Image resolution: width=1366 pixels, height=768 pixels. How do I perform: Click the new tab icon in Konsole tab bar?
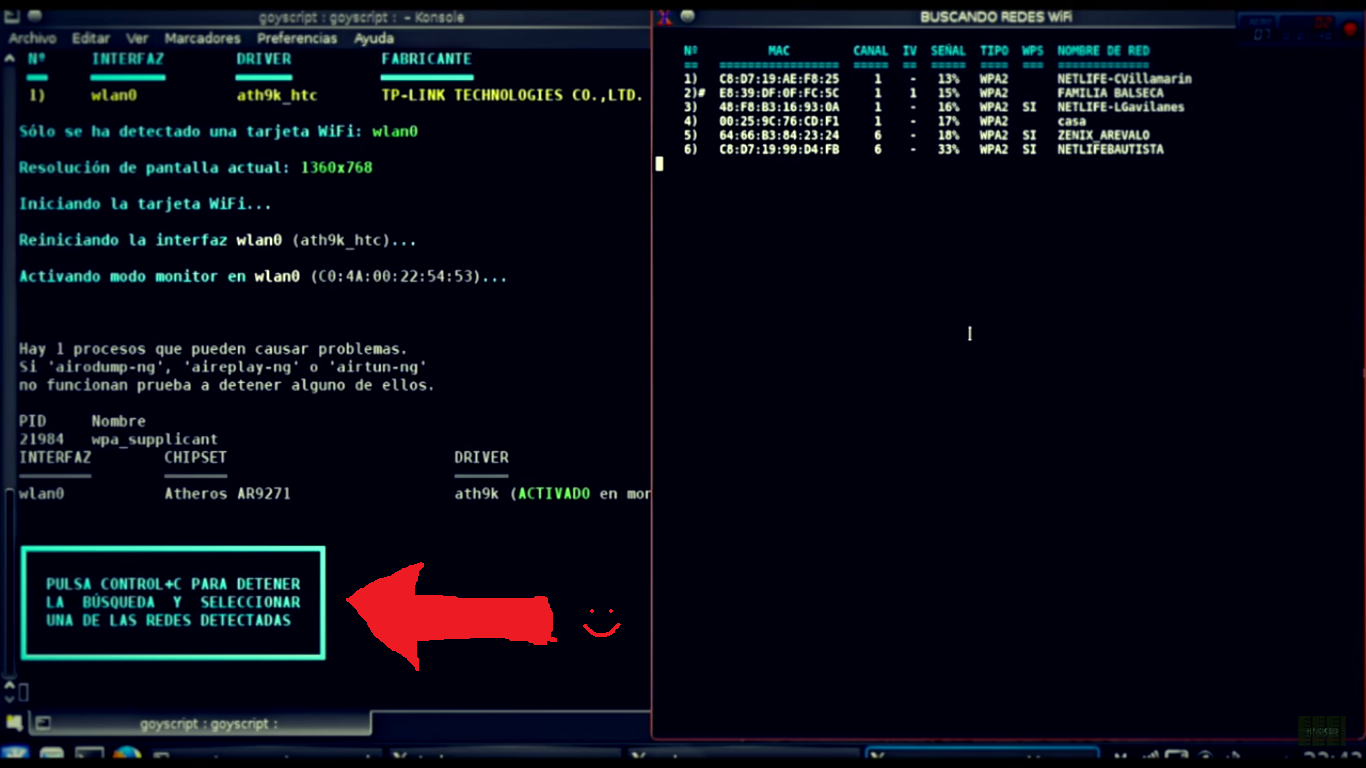(x=14, y=722)
